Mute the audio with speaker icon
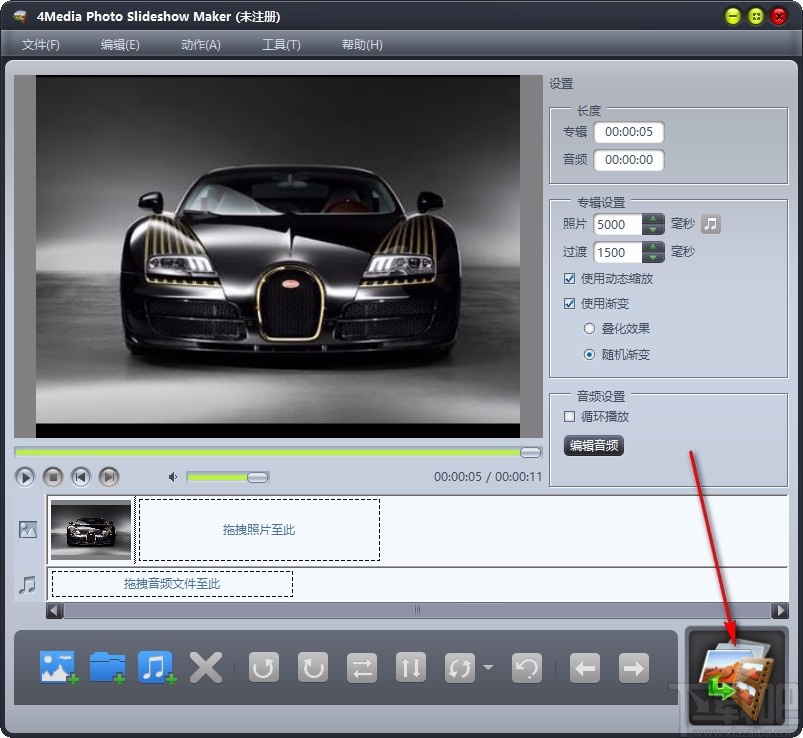 tap(172, 477)
